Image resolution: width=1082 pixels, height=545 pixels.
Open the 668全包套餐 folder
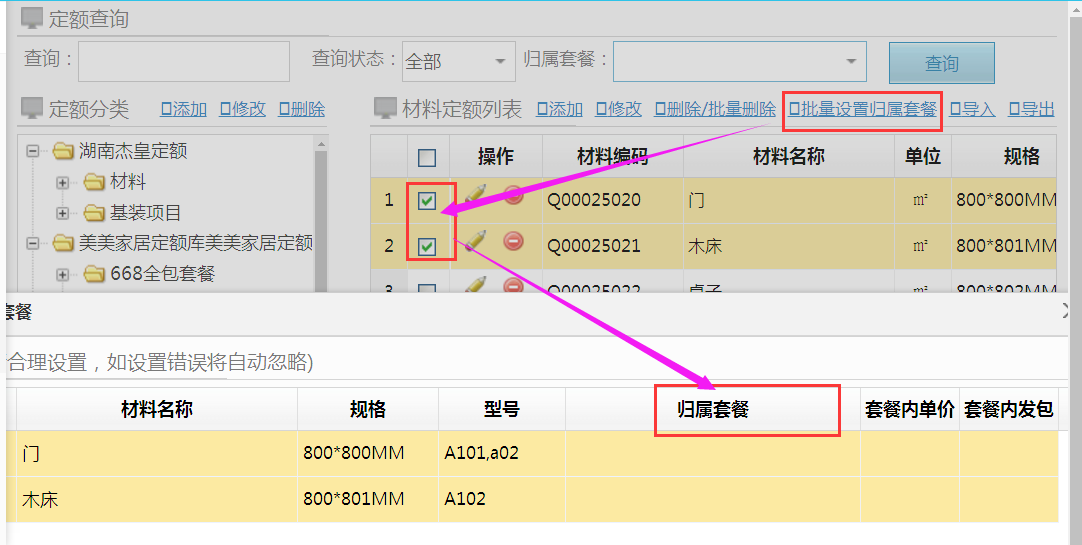pyautogui.click(x=162, y=274)
